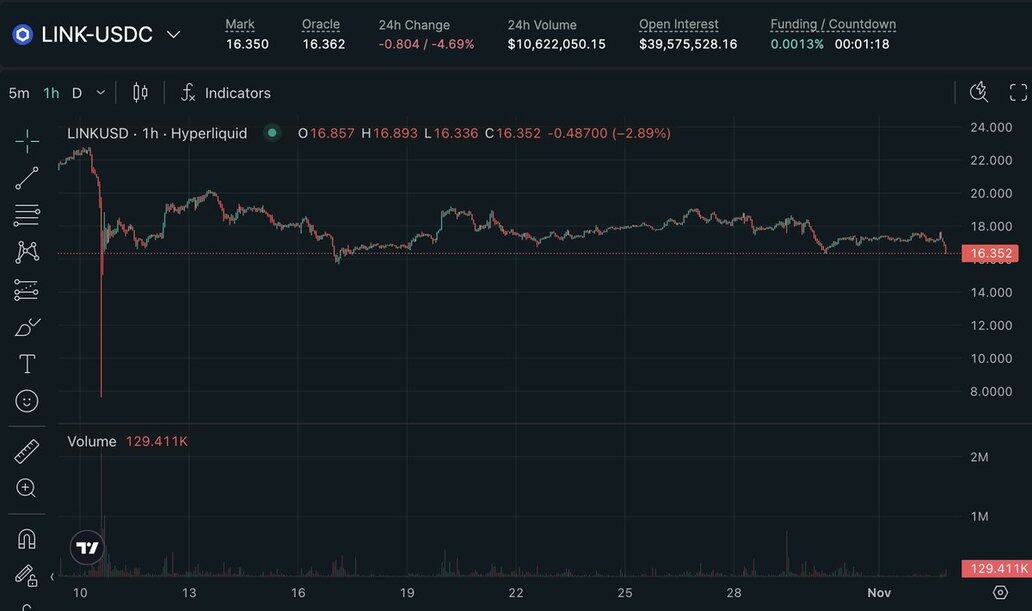Open the Indicators menu
The width and height of the screenshot is (1032, 611).
[225, 93]
